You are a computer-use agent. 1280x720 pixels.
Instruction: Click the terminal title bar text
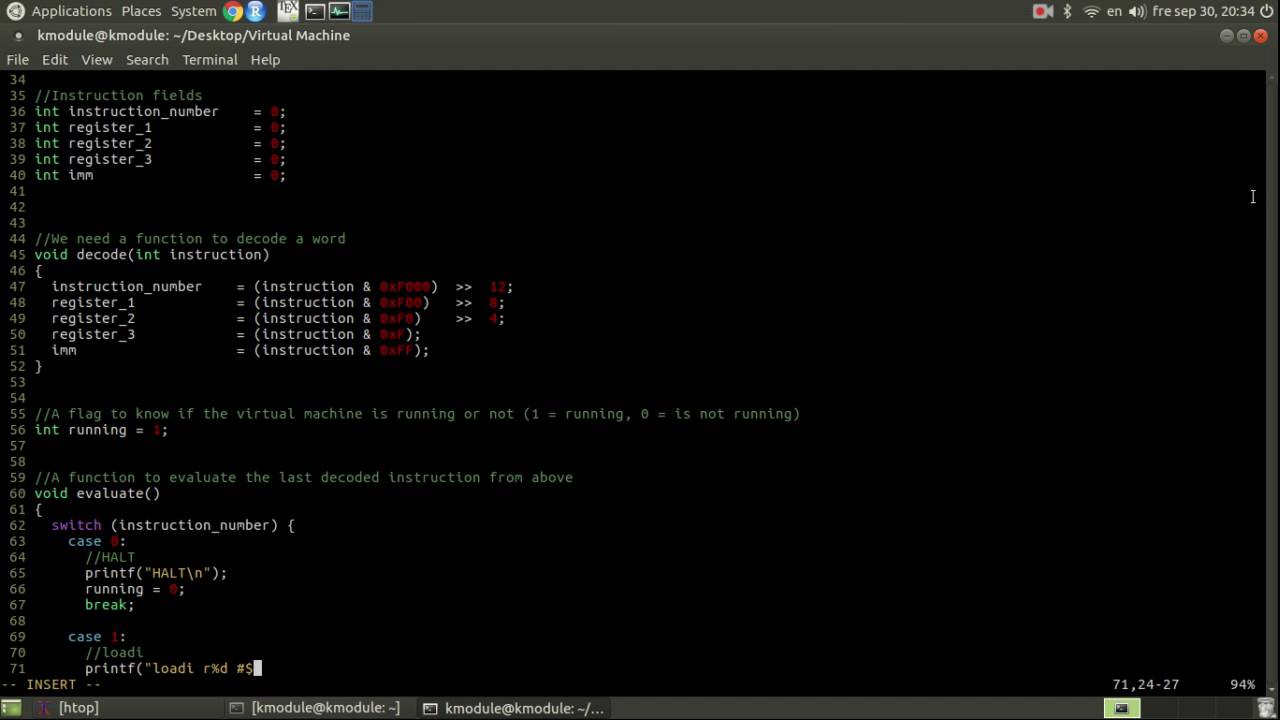pyautogui.click(x=193, y=36)
